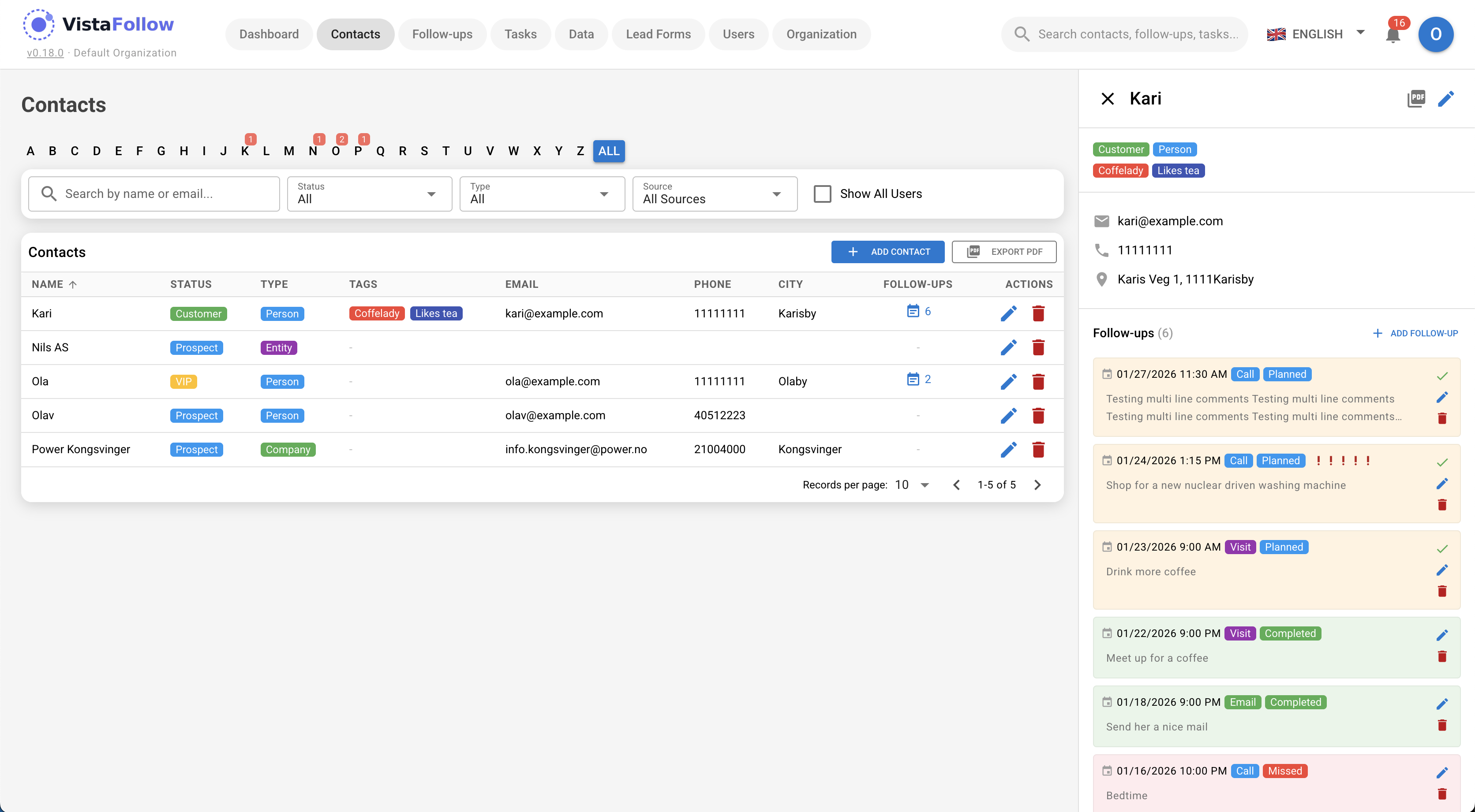
Task: Edit the Ola contact row
Action: tap(1008, 382)
